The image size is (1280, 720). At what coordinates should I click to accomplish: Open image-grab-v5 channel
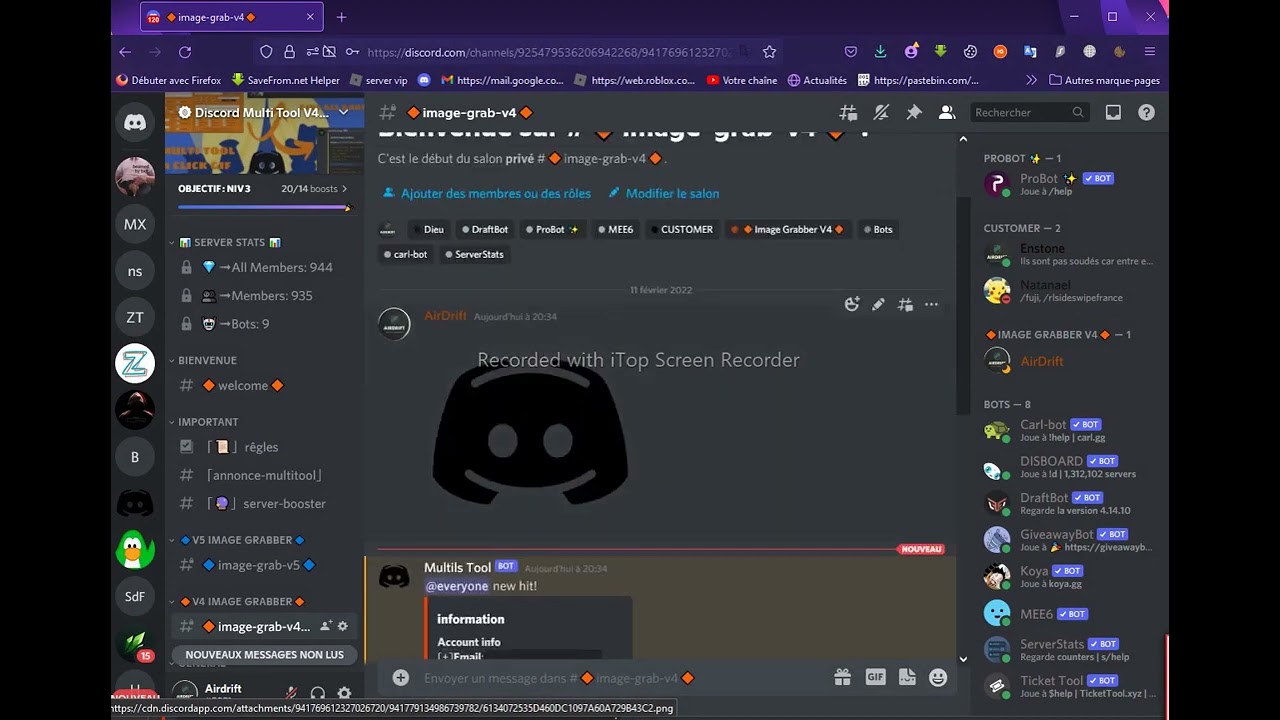point(264,565)
